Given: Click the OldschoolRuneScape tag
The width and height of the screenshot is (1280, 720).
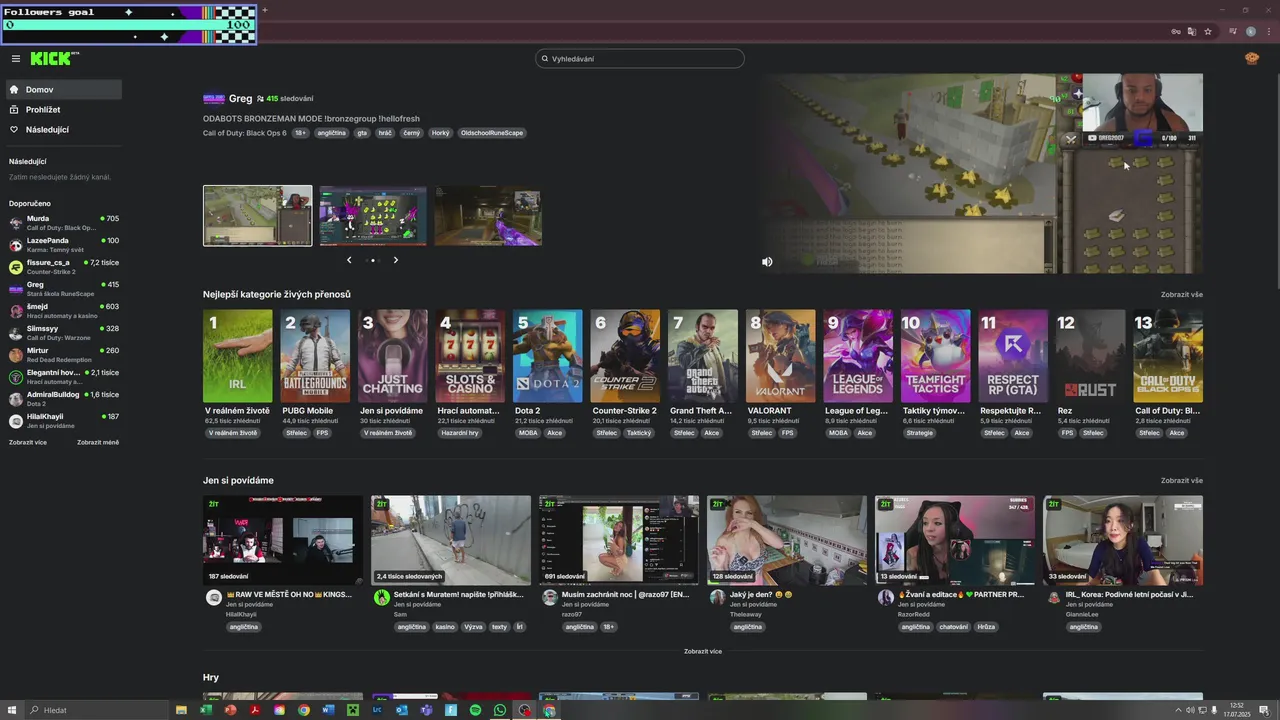Looking at the screenshot, I should (492, 133).
